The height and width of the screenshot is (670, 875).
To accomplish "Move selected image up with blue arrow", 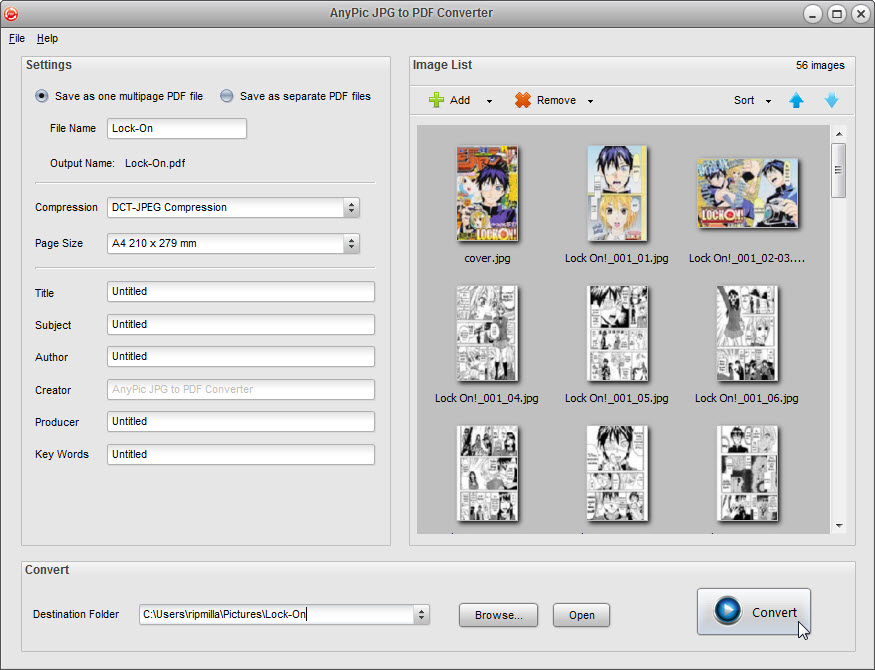I will coord(796,100).
